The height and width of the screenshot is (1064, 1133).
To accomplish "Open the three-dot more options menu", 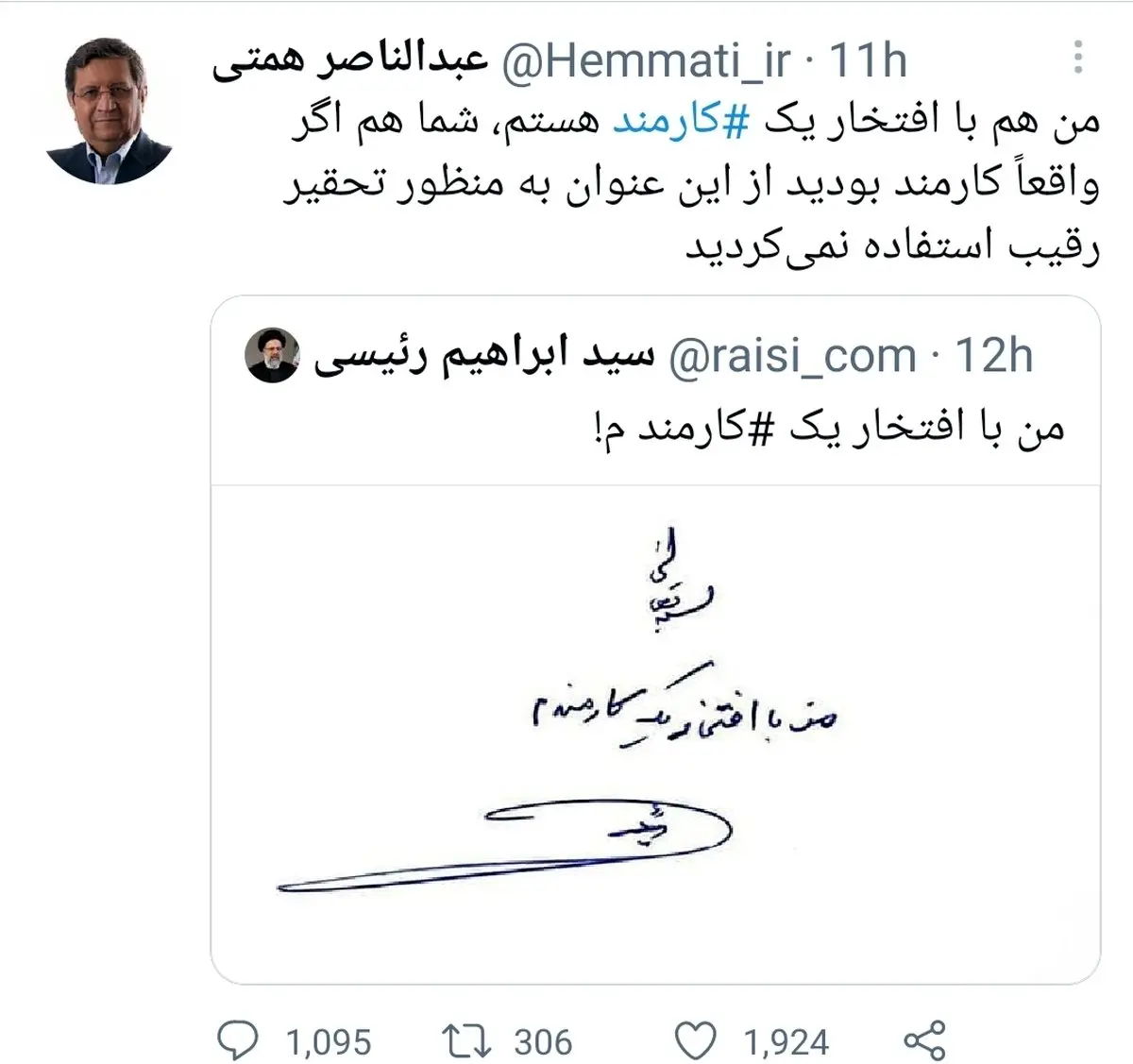I will pyautogui.click(x=1078, y=59).
